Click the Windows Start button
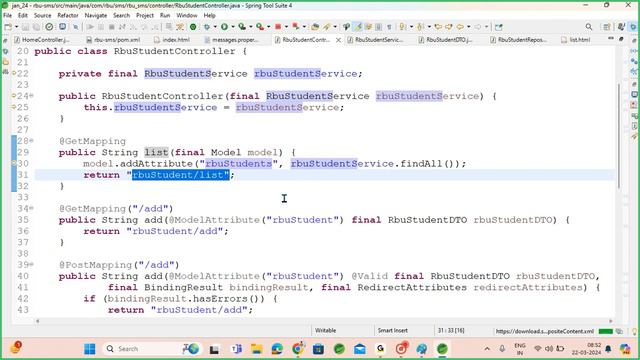640x360 pixels. (x=89, y=349)
